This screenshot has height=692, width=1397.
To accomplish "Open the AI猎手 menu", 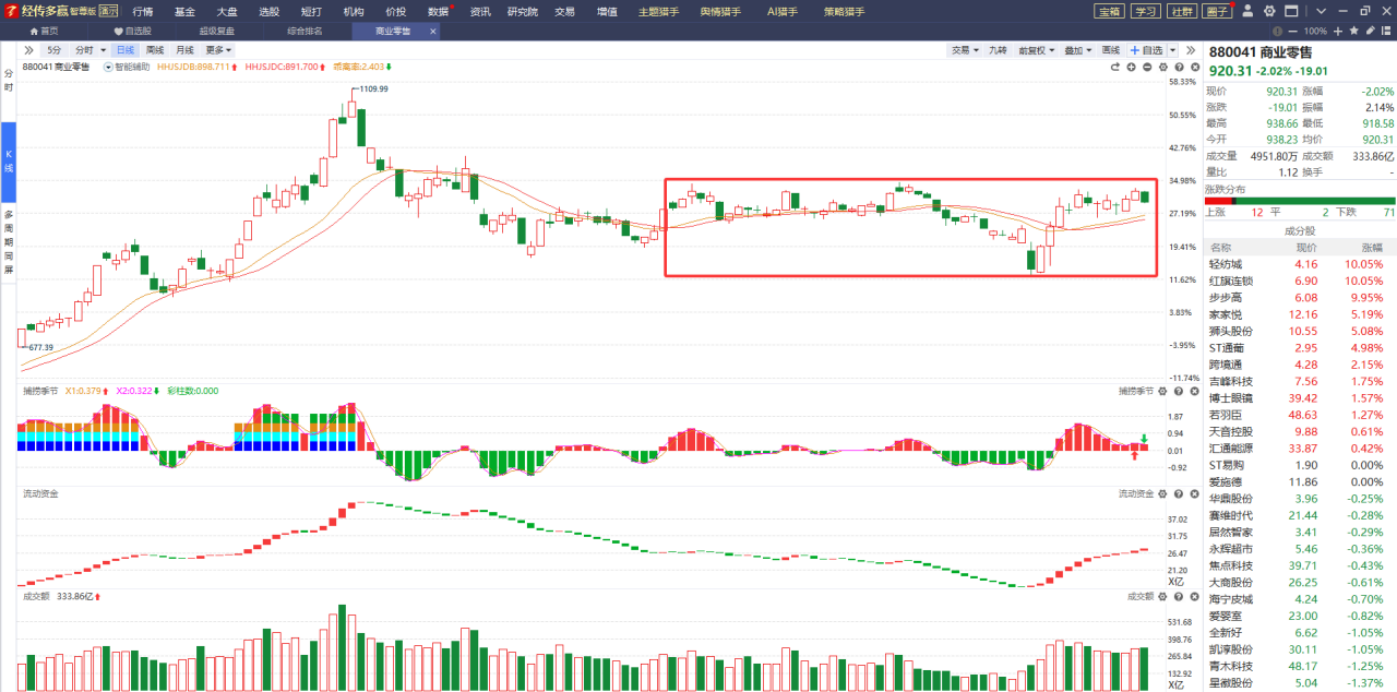I will (783, 12).
